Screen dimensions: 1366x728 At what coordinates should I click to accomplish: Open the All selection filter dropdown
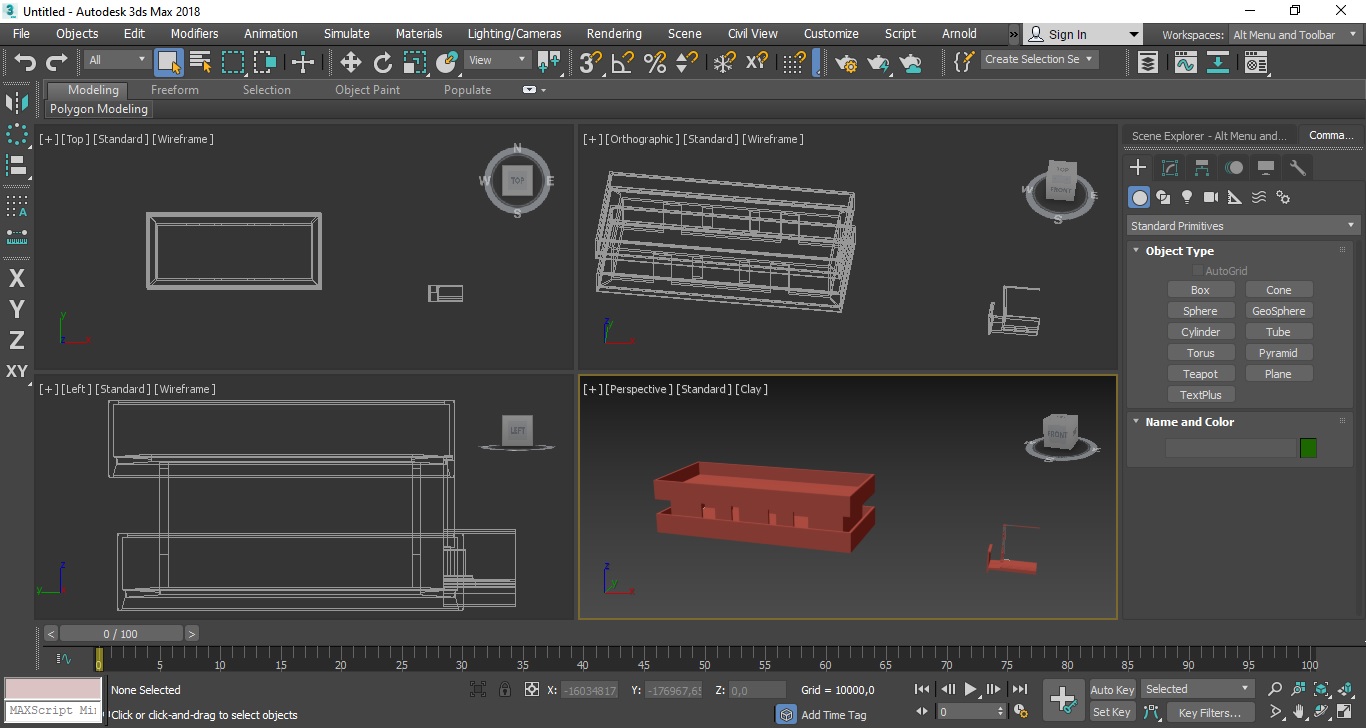pyautogui.click(x=117, y=60)
